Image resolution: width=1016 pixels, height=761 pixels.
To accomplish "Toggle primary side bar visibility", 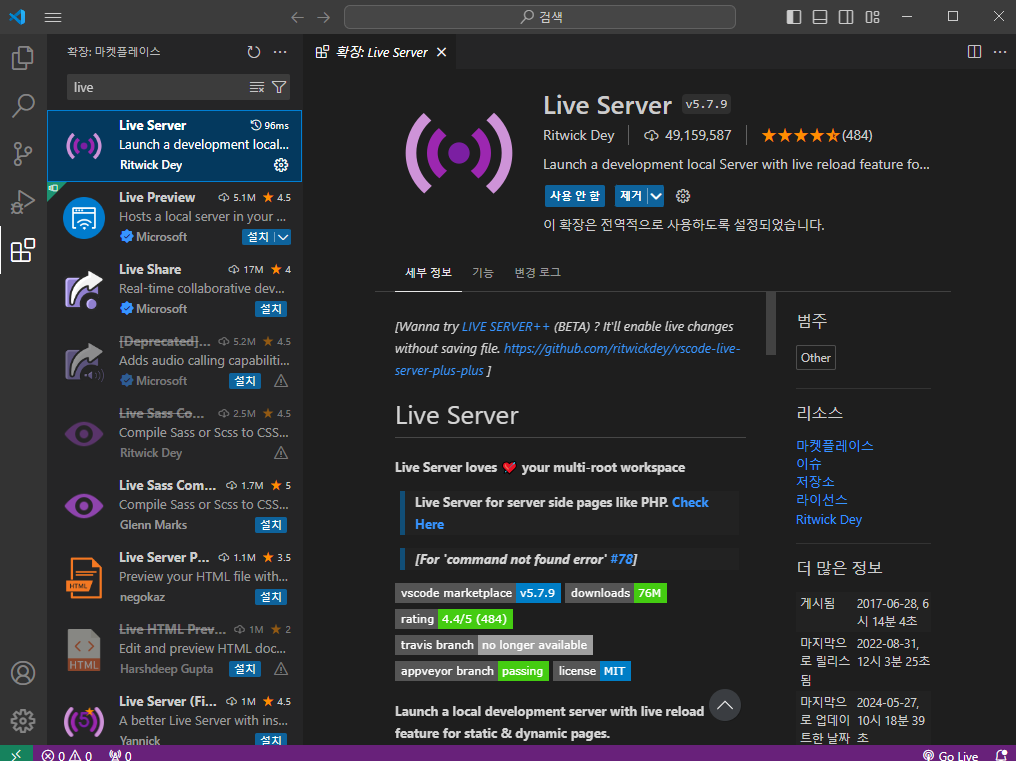I will click(794, 17).
